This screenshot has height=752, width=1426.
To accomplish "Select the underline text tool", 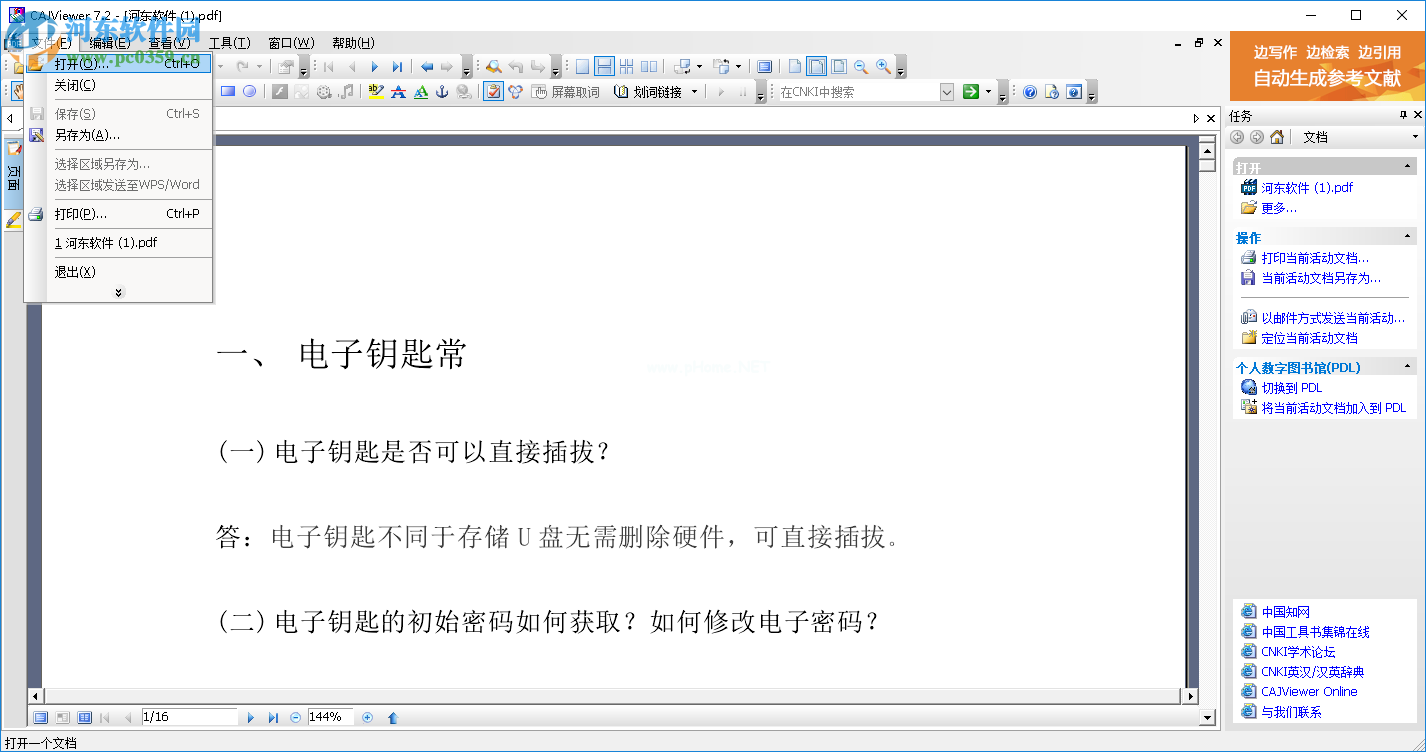I will pos(420,91).
